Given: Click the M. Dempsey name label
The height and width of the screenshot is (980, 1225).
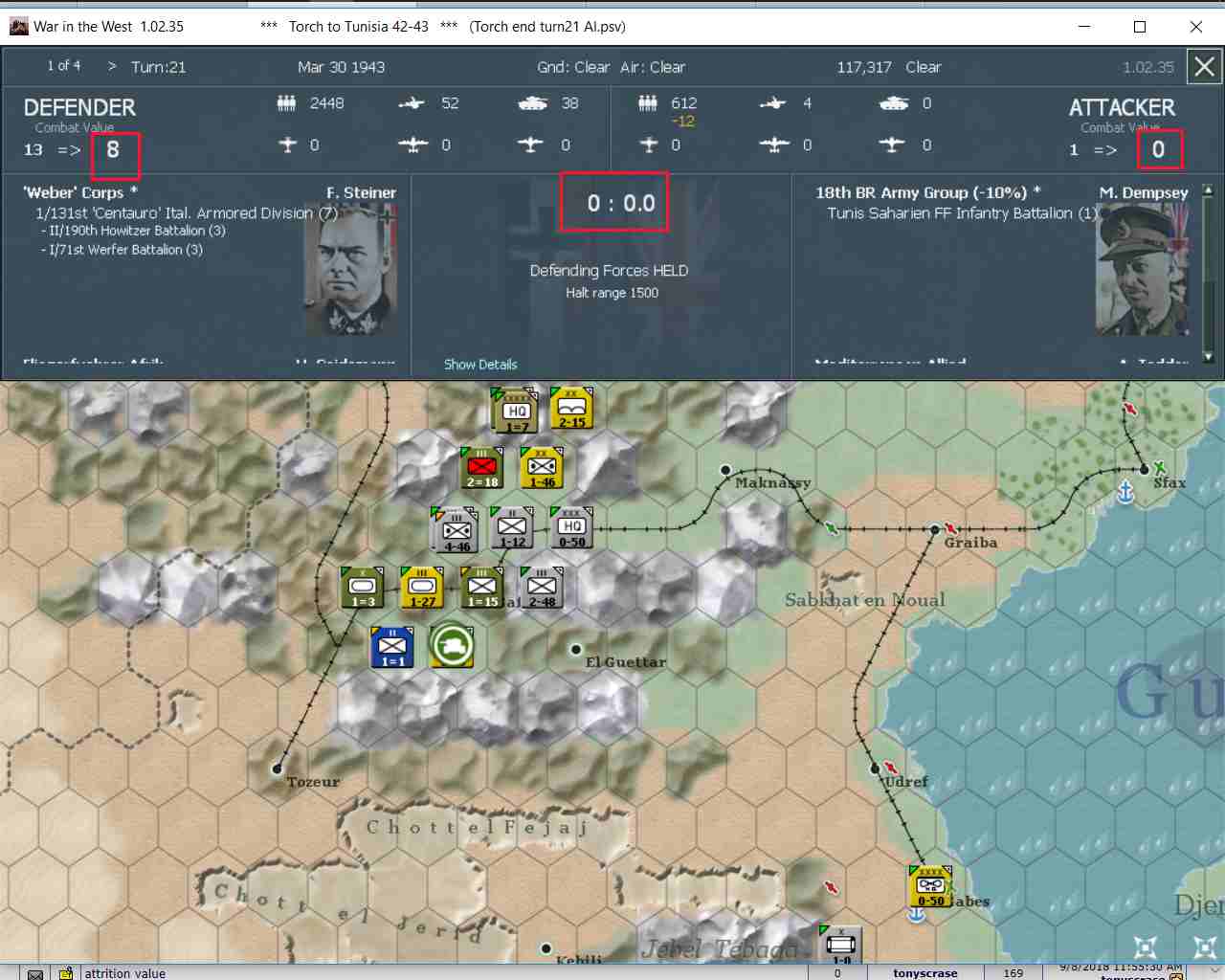Looking at the screenshot, I should point(1144,192).
